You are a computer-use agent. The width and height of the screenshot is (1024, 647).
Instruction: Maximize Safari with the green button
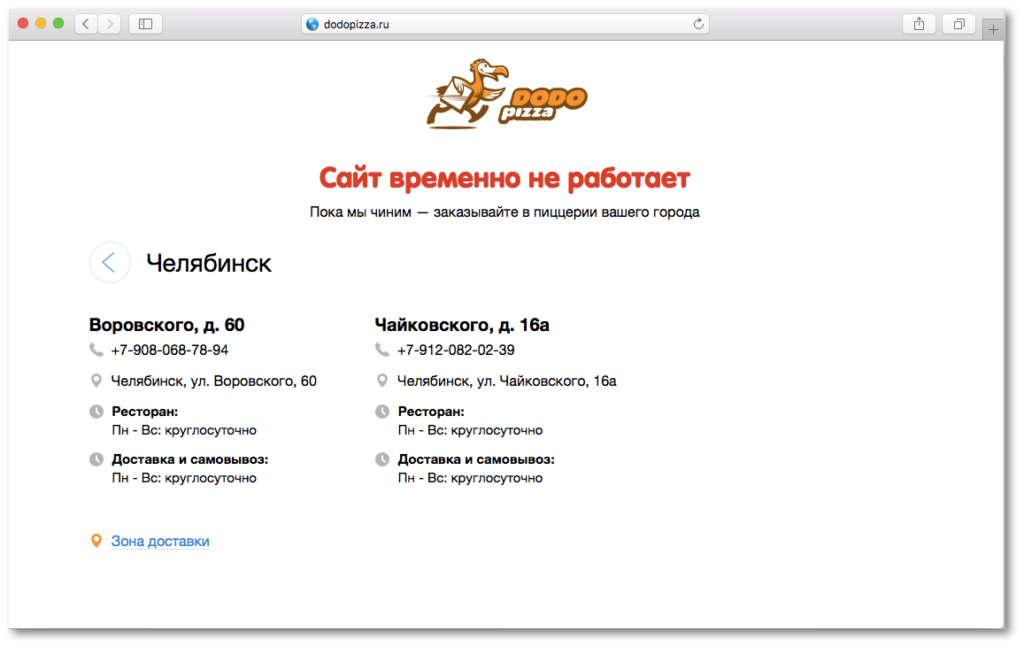pyautogui.click(x=58, y=24)
